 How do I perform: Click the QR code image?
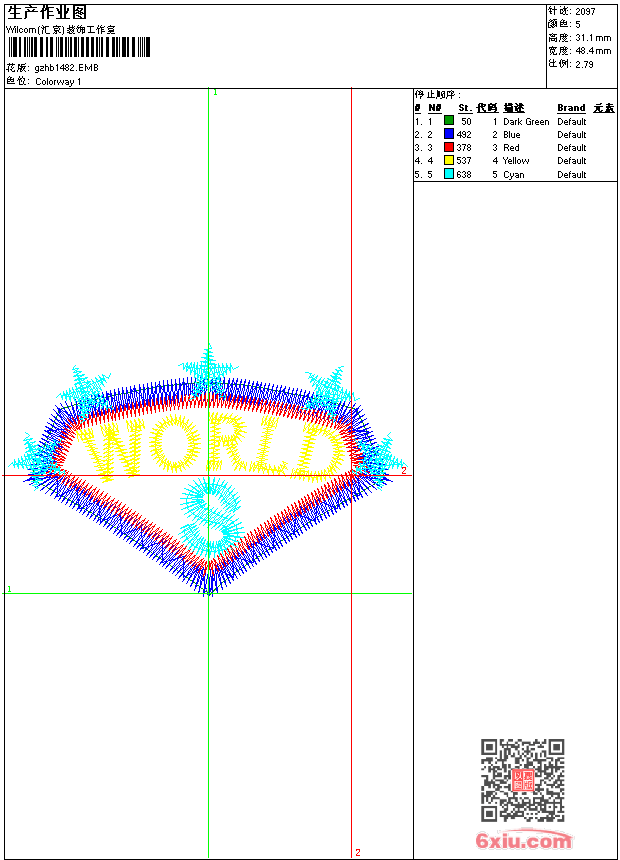pos(522,780)
